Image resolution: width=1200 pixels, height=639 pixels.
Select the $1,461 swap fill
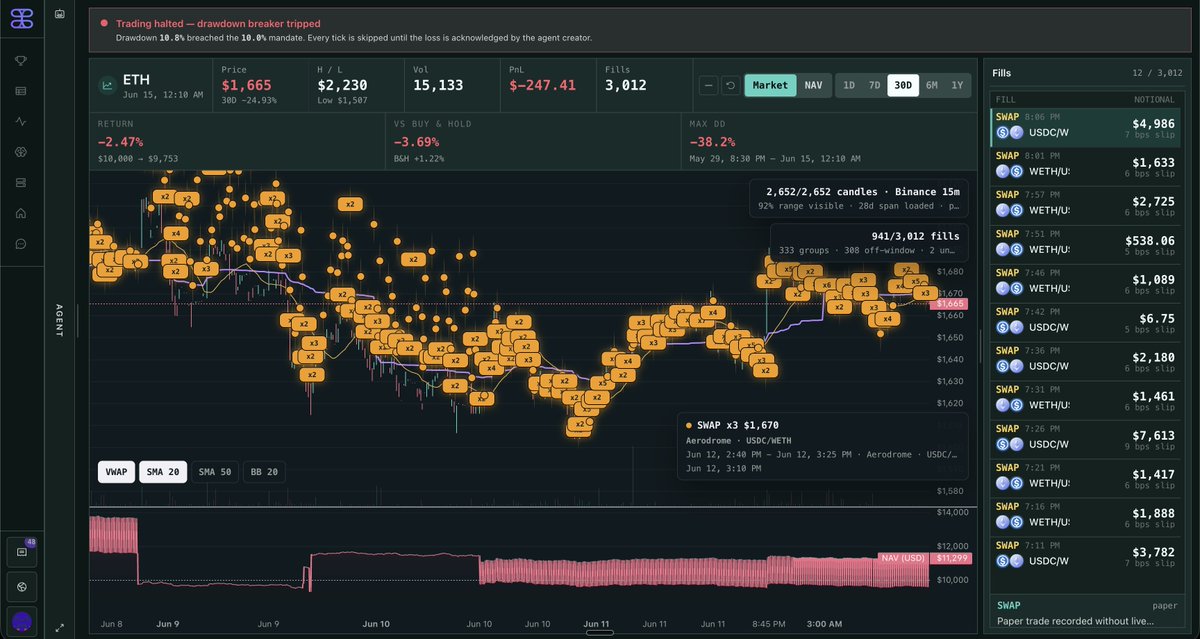click(x=1085, y=401)
